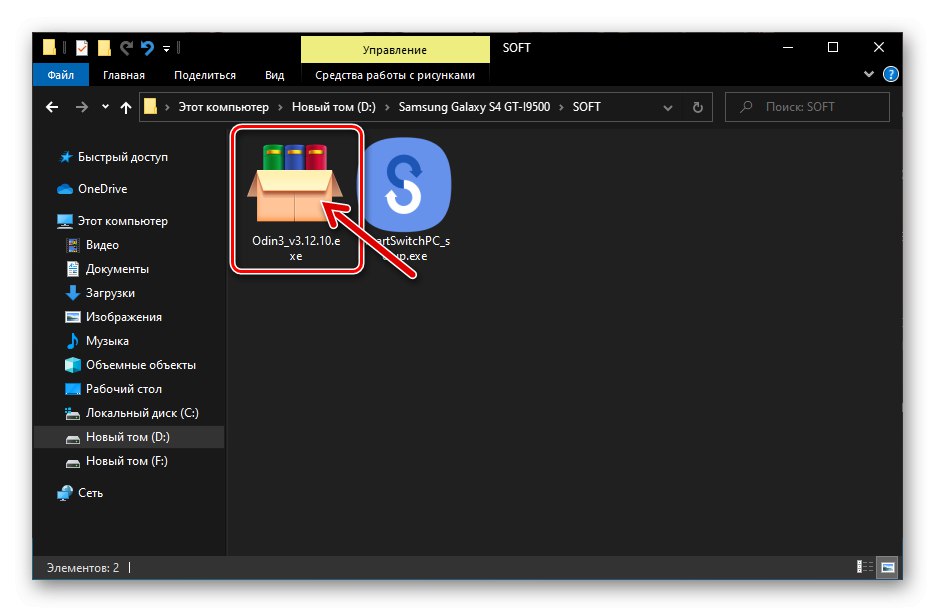Click the Undo icon in title bar
Screen dimensions: 935x612
click(147, 48)
